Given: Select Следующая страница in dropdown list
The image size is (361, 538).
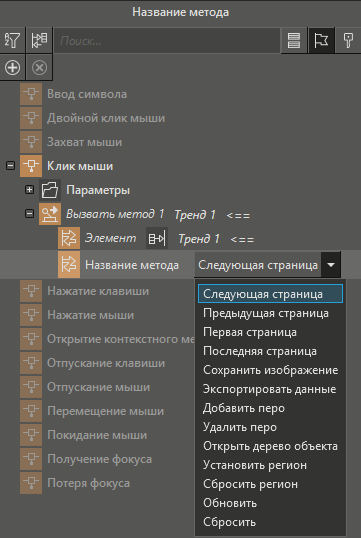Looking at the screenshot, I should pos(270,294).
